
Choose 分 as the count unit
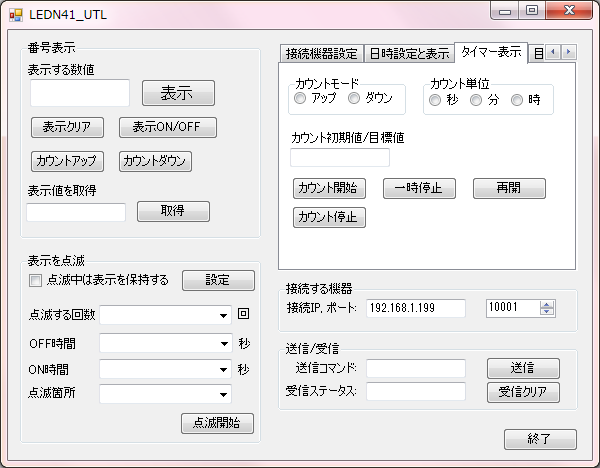(476, 100)
